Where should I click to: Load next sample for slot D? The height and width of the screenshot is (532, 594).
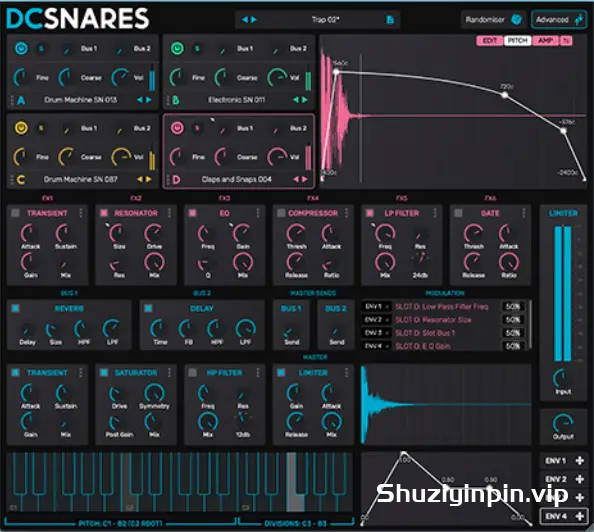click(x=305, y=179)
